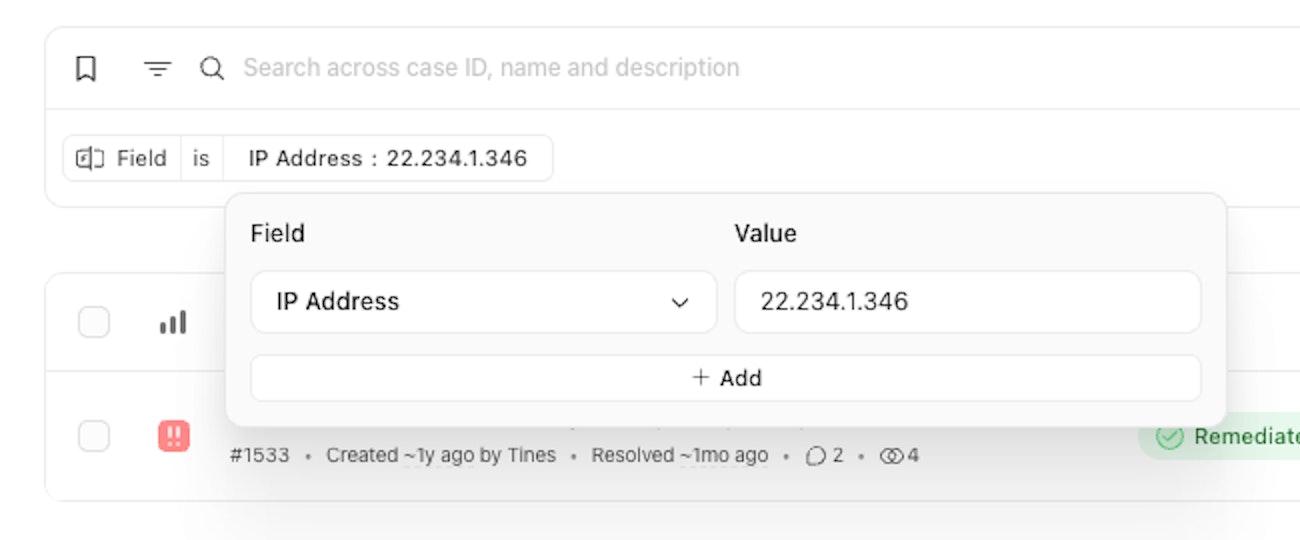Click the IP Address : 22.234.1.346 chip value
The image size is (1300, 540).
pyautogui.click(x=388, y=158)
